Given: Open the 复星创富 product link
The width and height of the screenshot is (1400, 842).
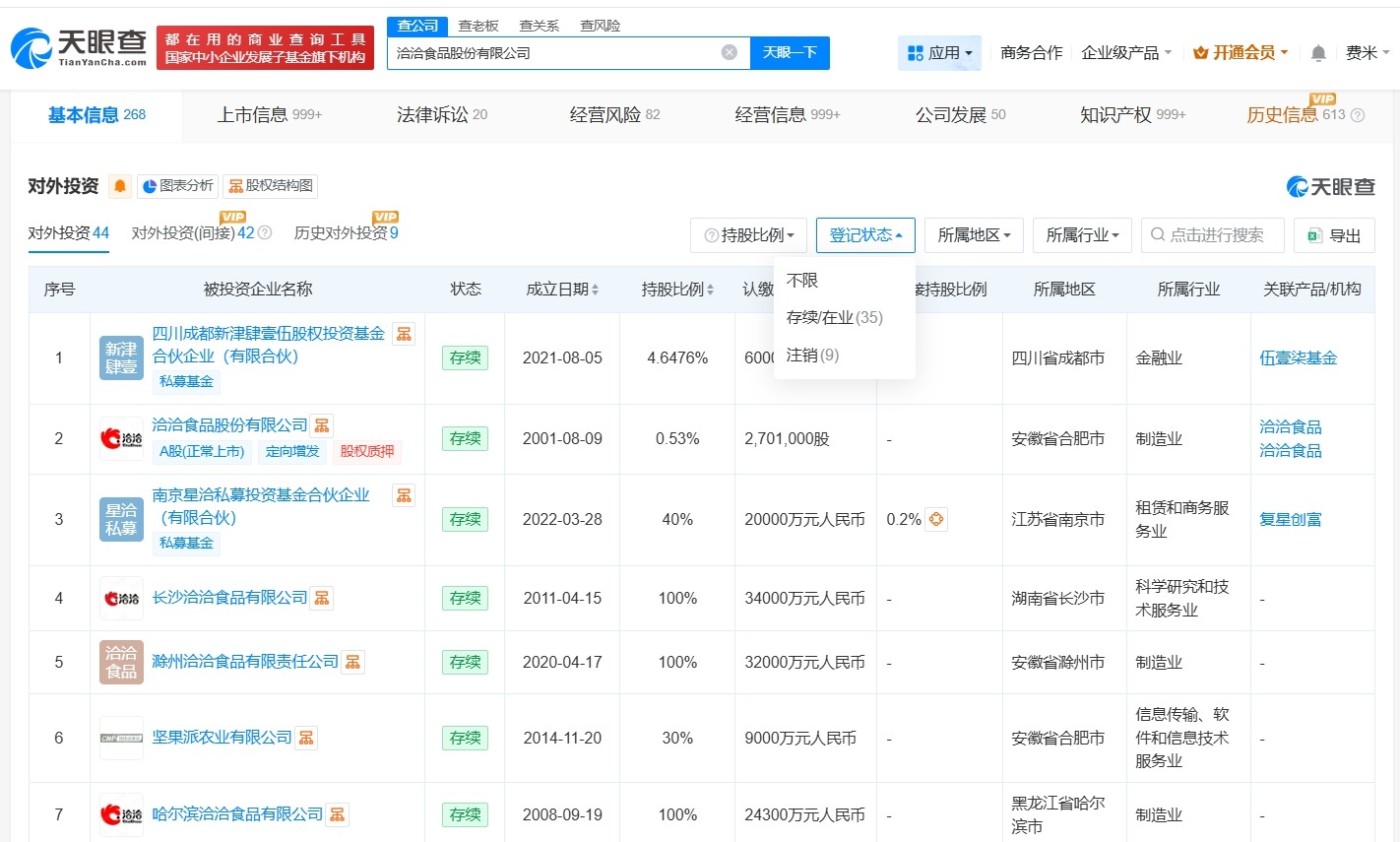Looking at the screenshot, I should tap(1292, 519).
